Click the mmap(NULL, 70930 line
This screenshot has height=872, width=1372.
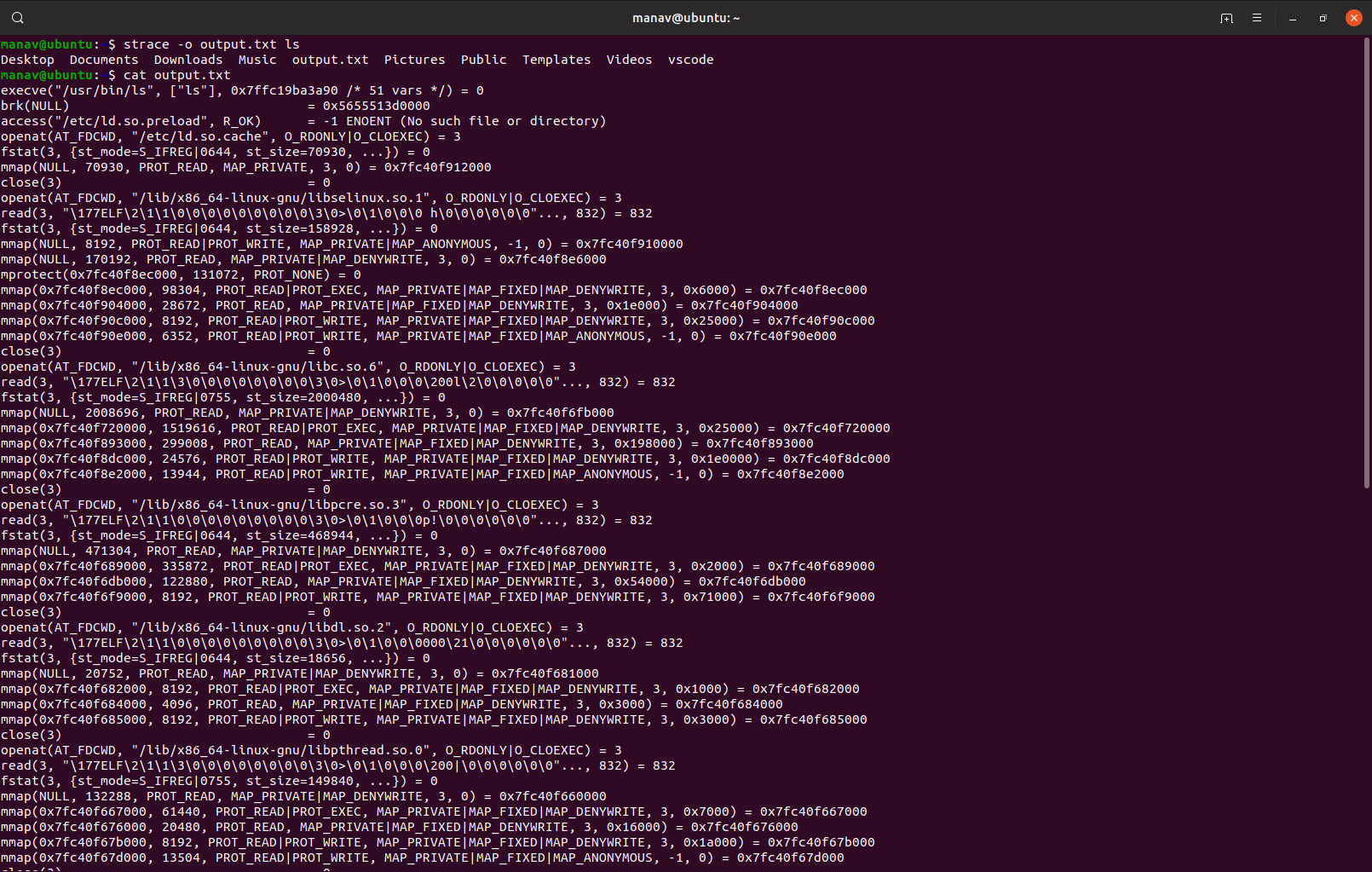click(x=246, y=167)
